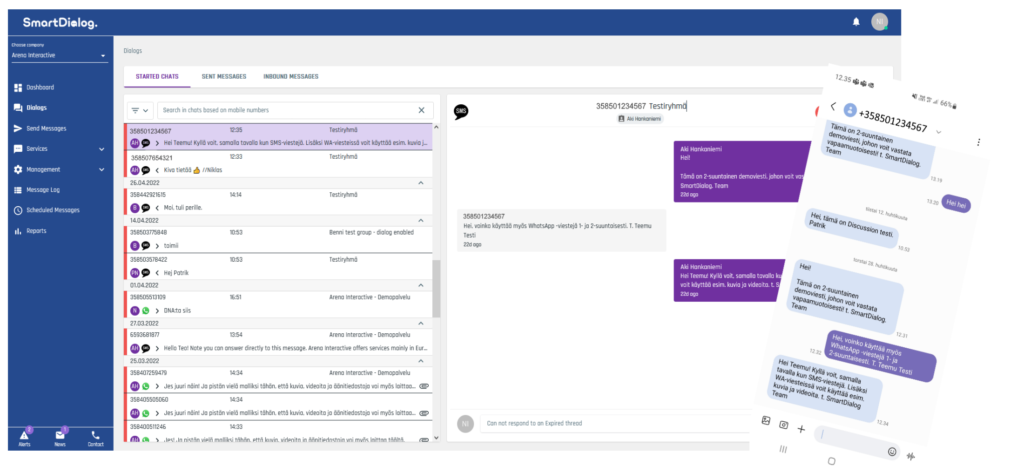Viewport: 1024px width, 466px height.
Task: Click the chat list scroll down arrow
Action: pos(436,438)
